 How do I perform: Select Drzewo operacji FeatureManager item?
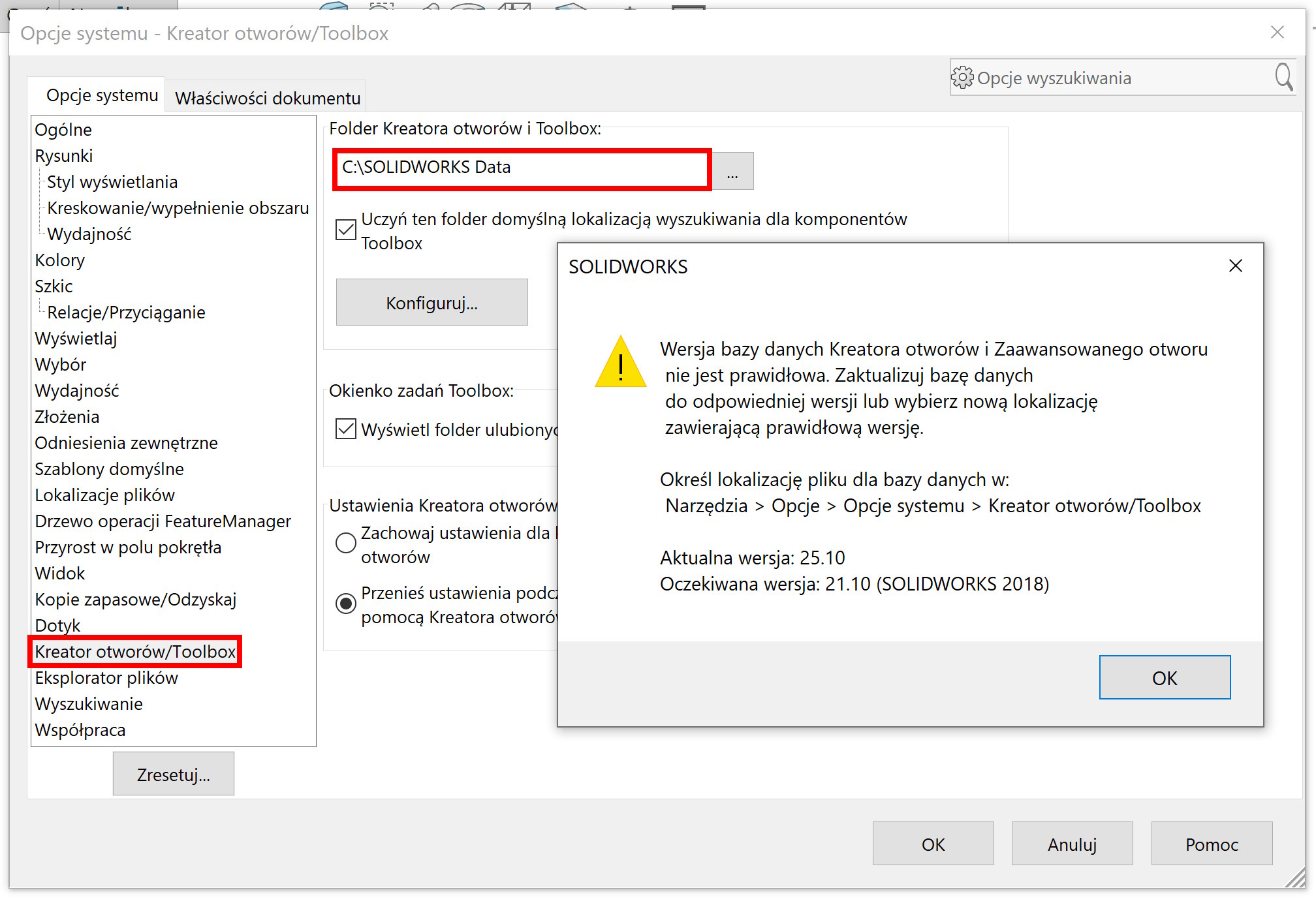coord(163,521)
